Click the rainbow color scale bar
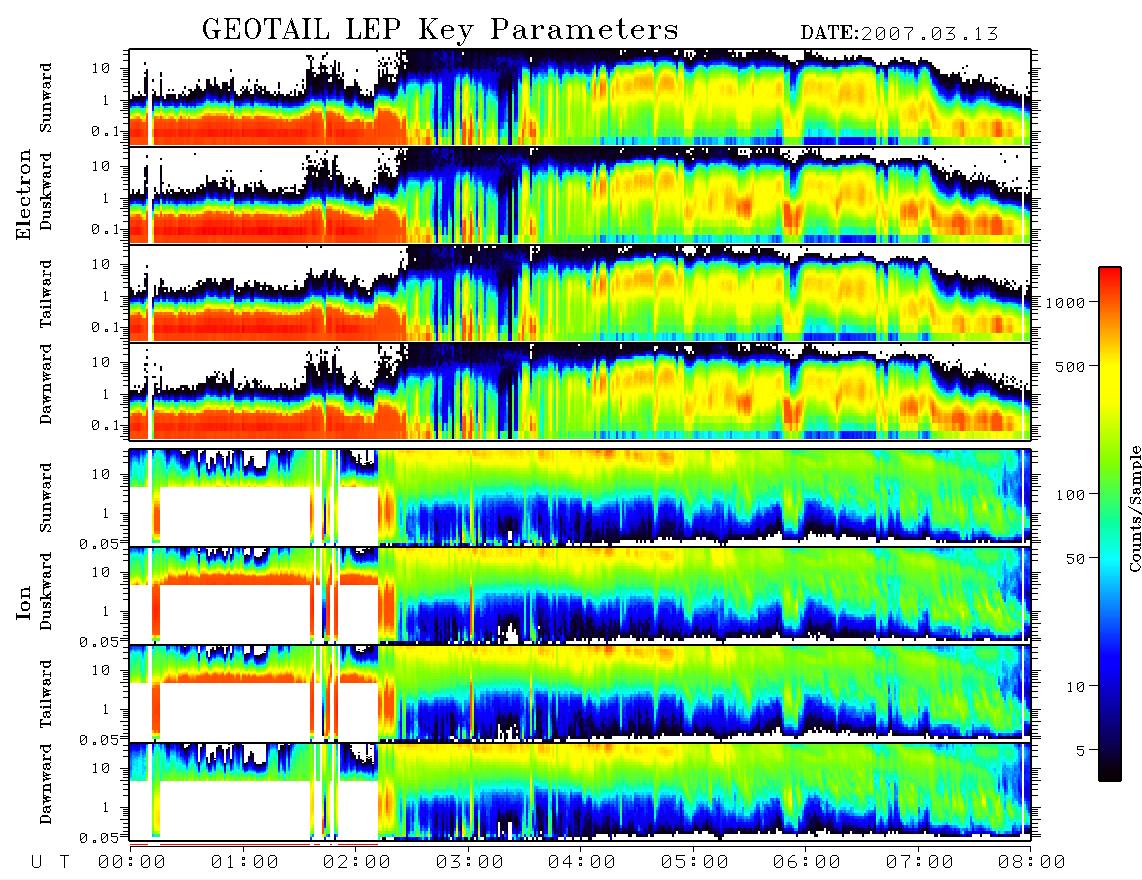1142x880 pixels. point(1110,524)
